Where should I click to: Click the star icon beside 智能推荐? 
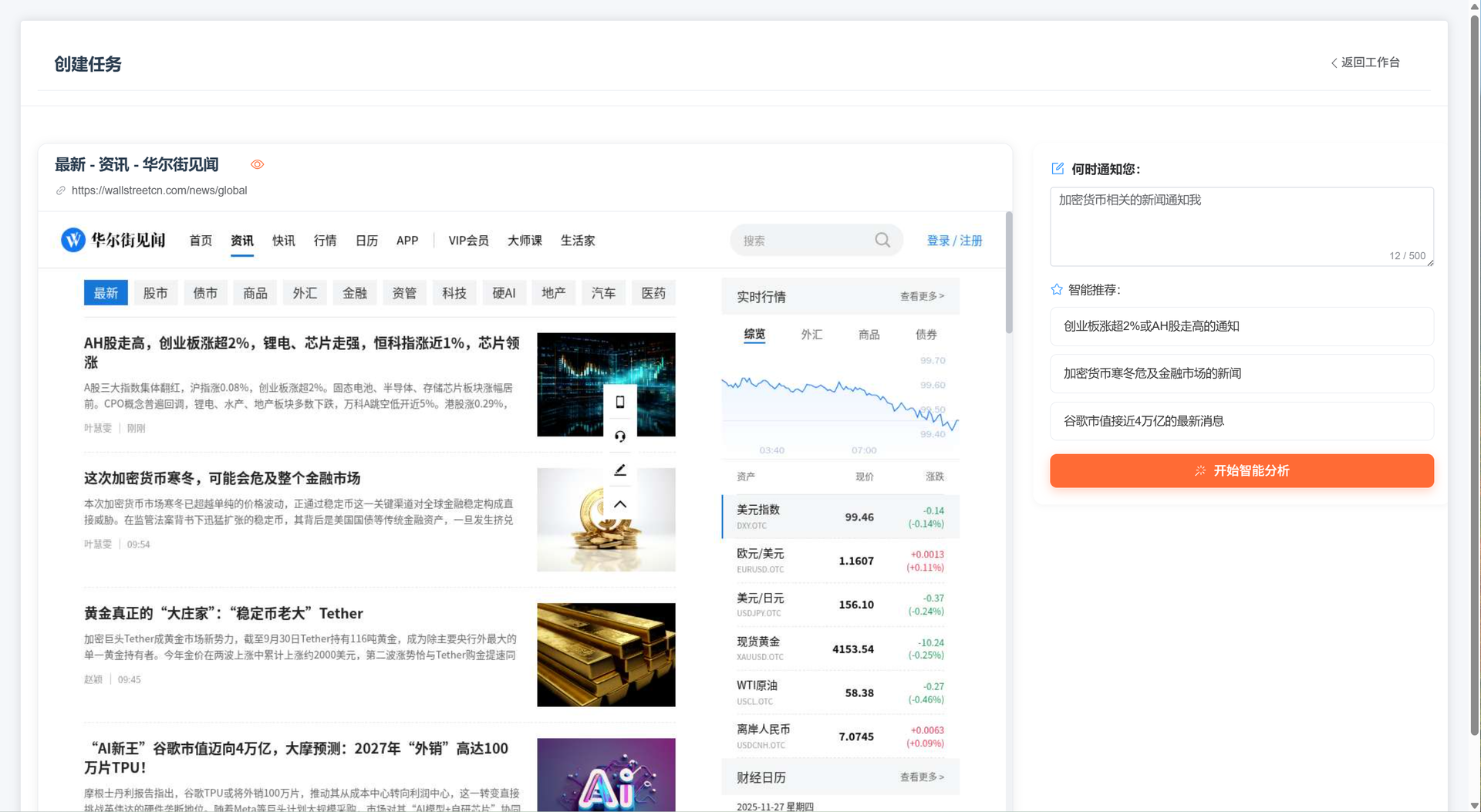(x=1057, y=290)
